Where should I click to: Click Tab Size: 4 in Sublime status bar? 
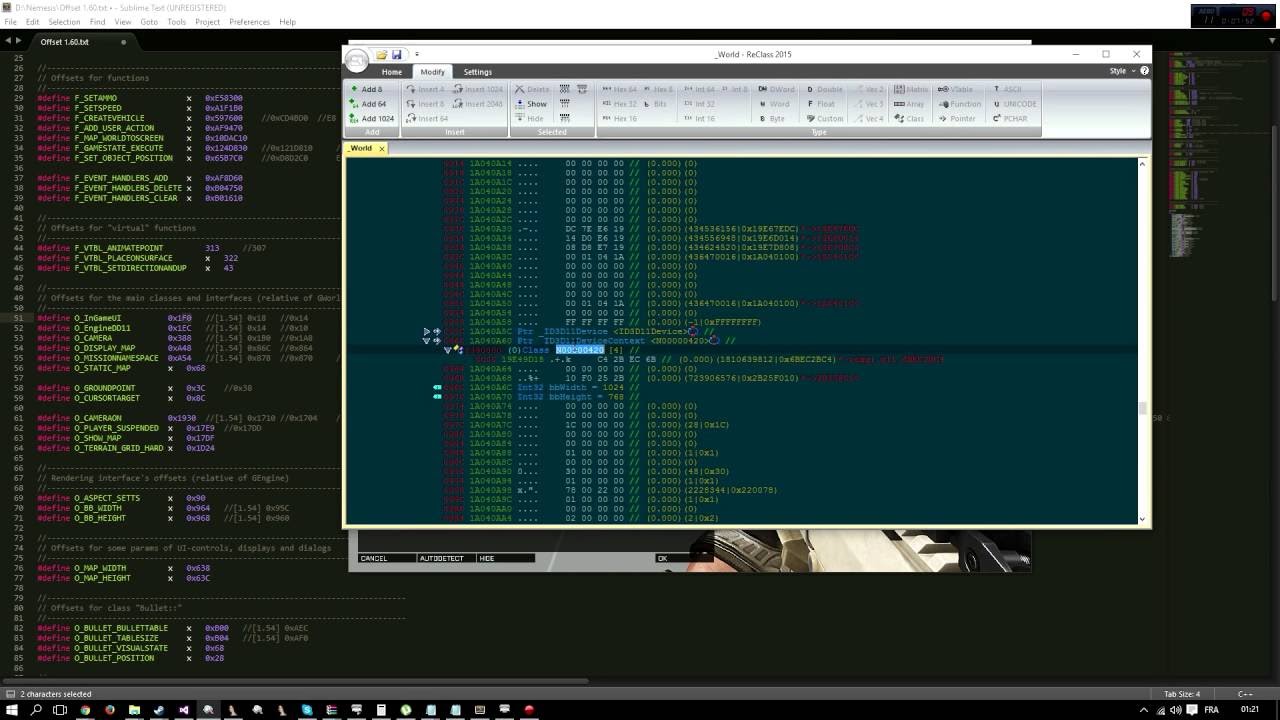pos(1182,694)
